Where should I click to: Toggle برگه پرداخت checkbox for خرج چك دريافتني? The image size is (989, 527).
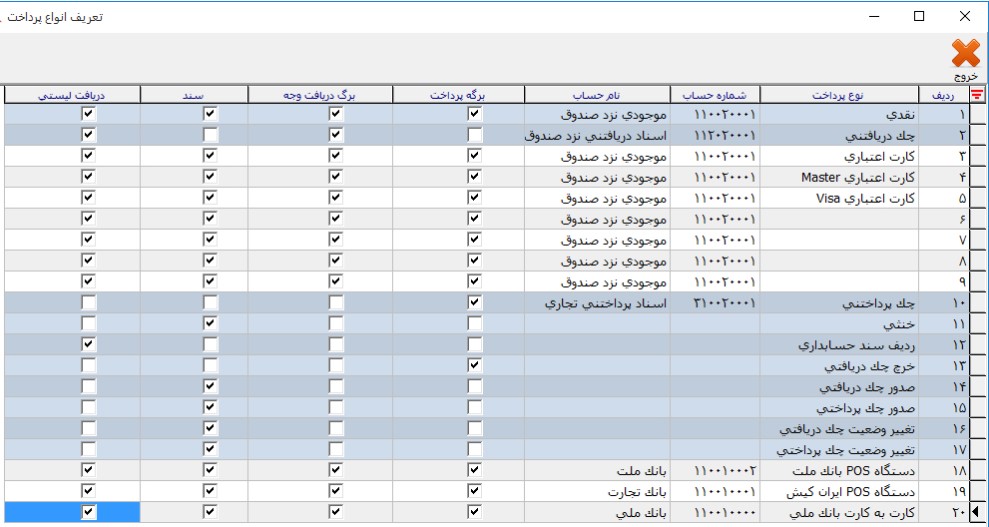474,366
